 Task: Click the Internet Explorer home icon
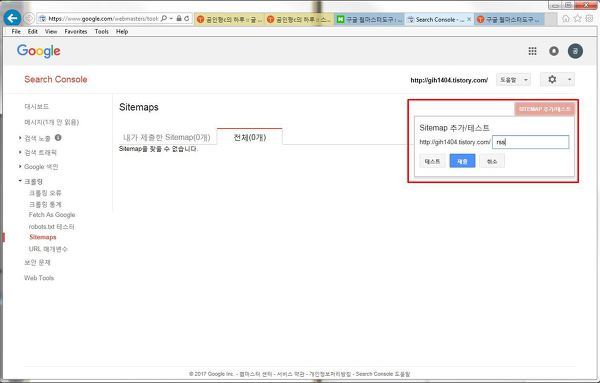(x=566, y=18)
